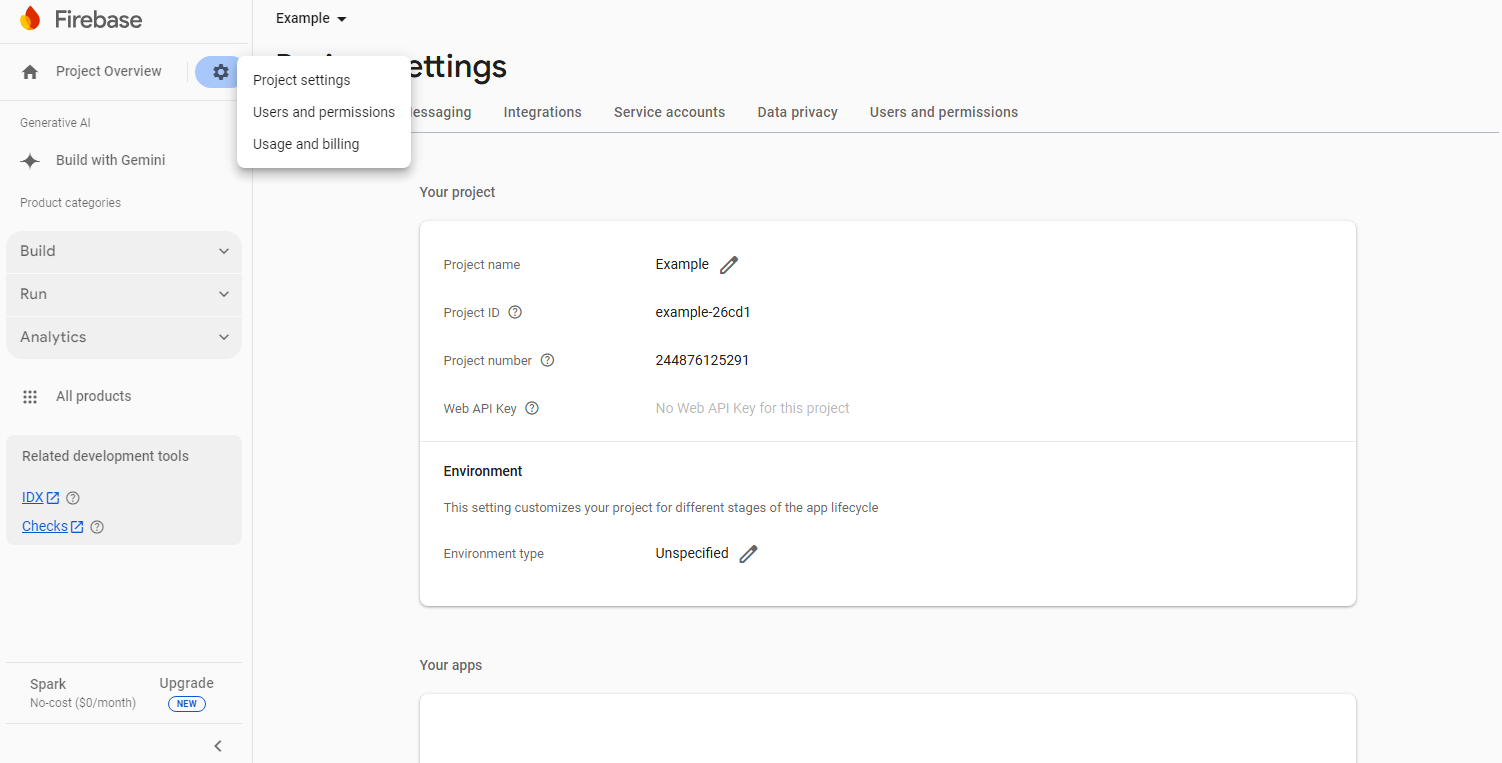Edit project name with pencil icon
The image size is (1502, 763).
tap(729, 265)
